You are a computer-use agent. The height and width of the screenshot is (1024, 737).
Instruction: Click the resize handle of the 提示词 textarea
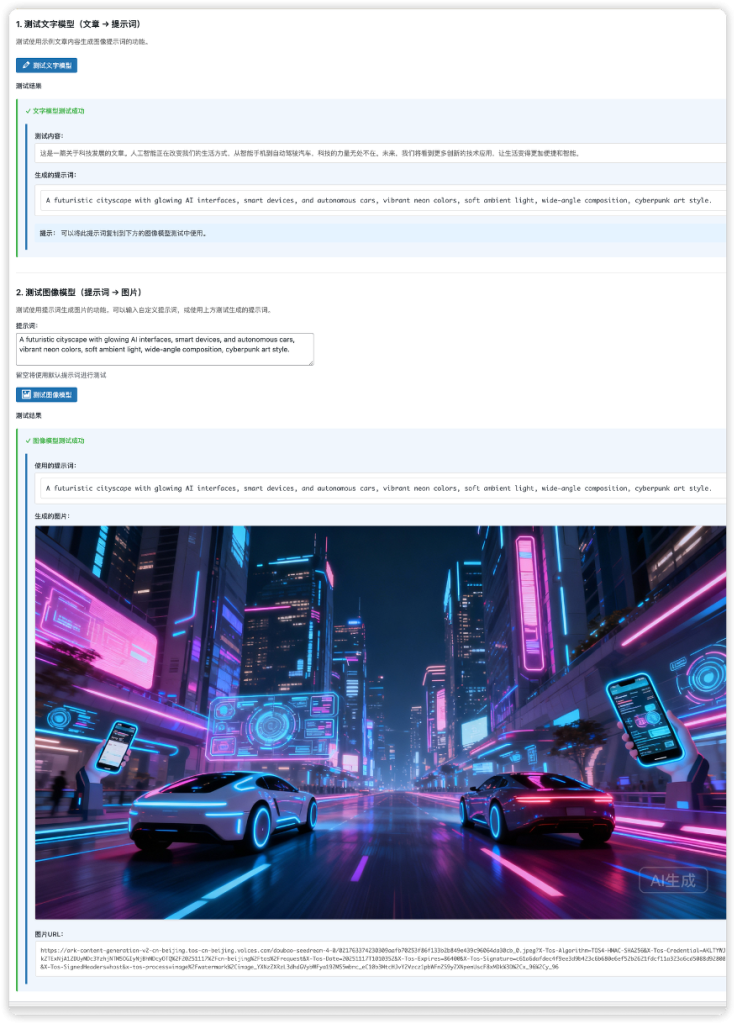pos(311,363)
